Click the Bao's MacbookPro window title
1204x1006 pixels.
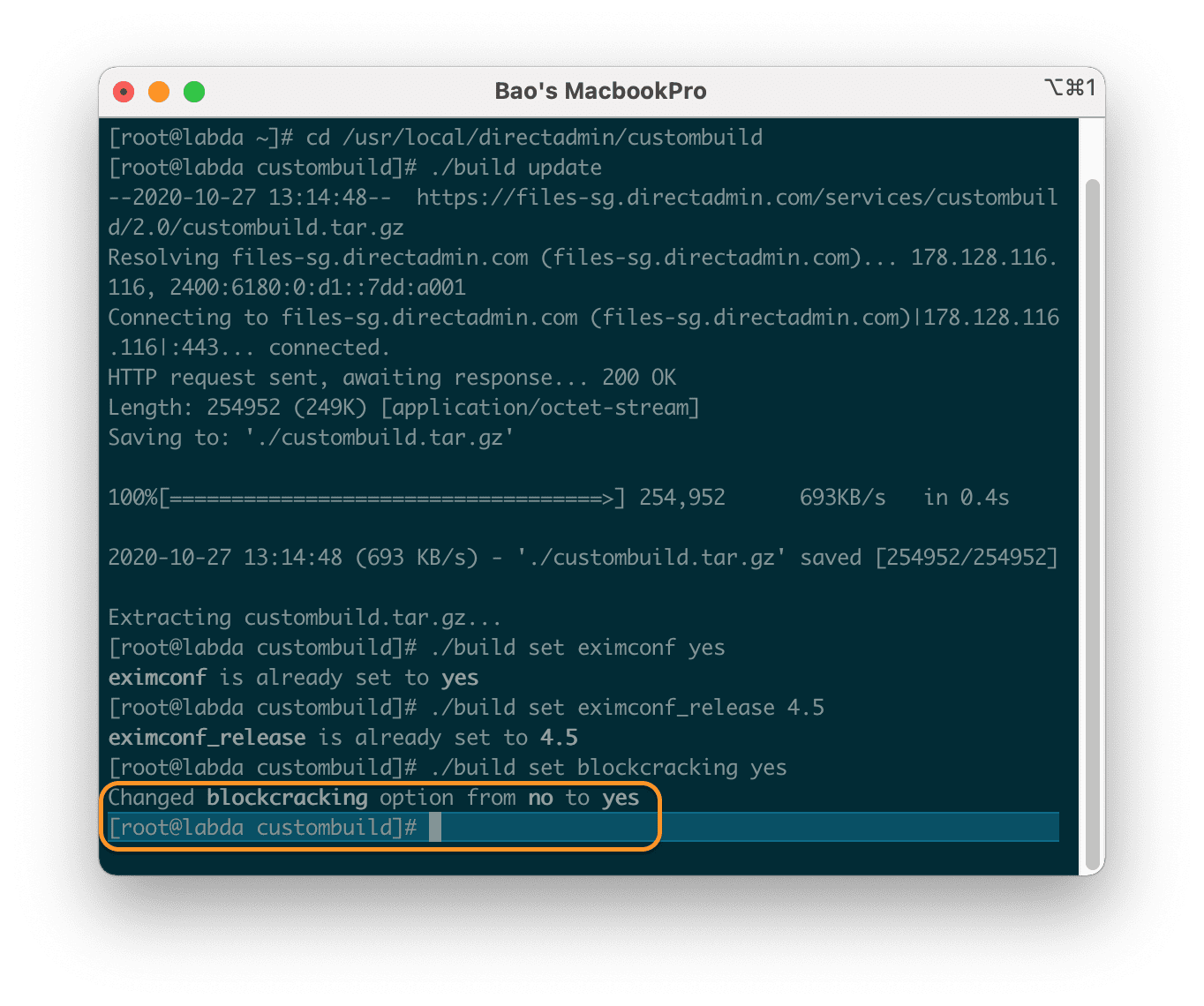[x=600, y=92]
